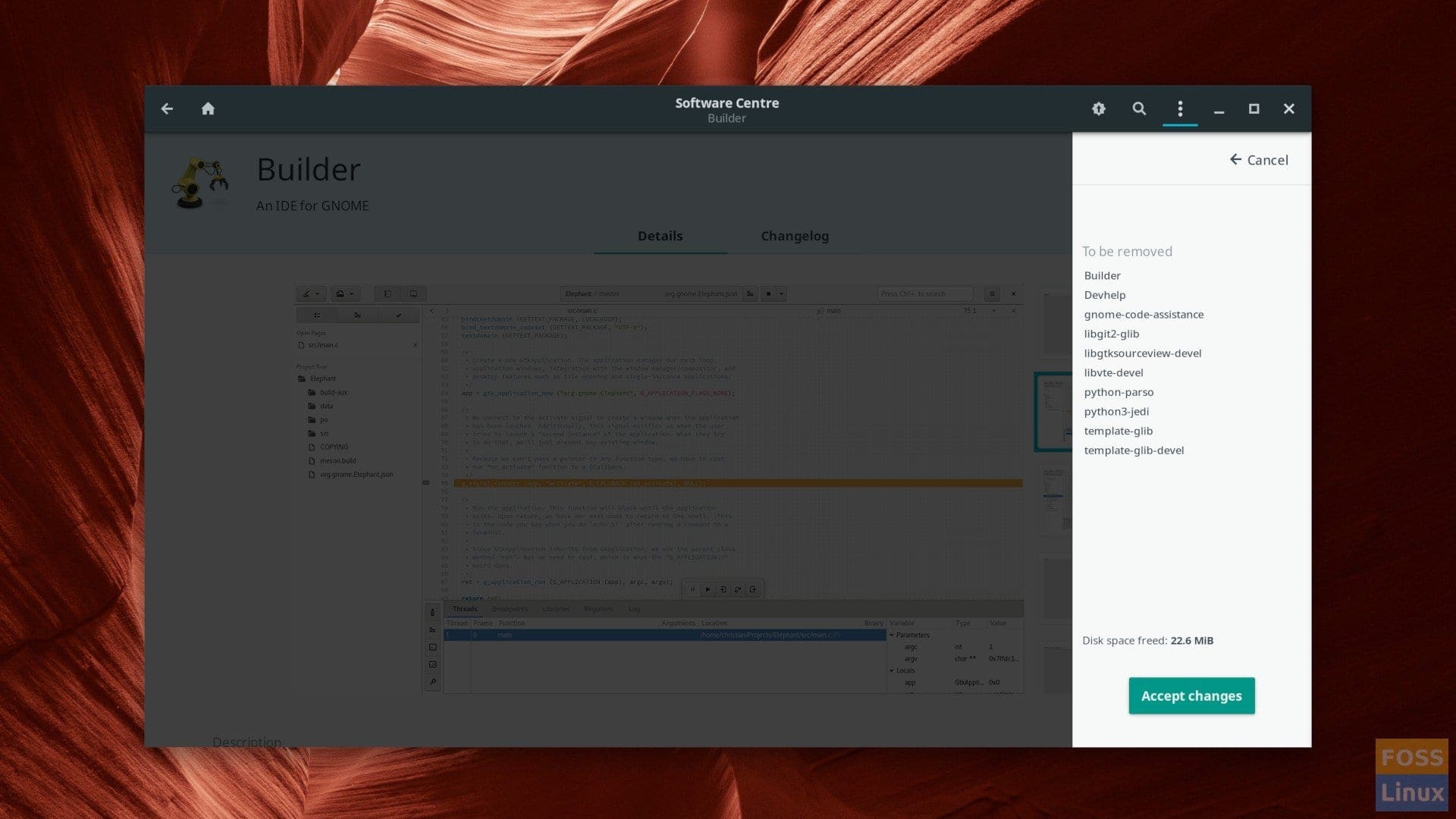The width and height of the screenshot is (1456, 819).
Task: Cancel the pending removal
Action: pyautogui.click(x=1259, y=159)
